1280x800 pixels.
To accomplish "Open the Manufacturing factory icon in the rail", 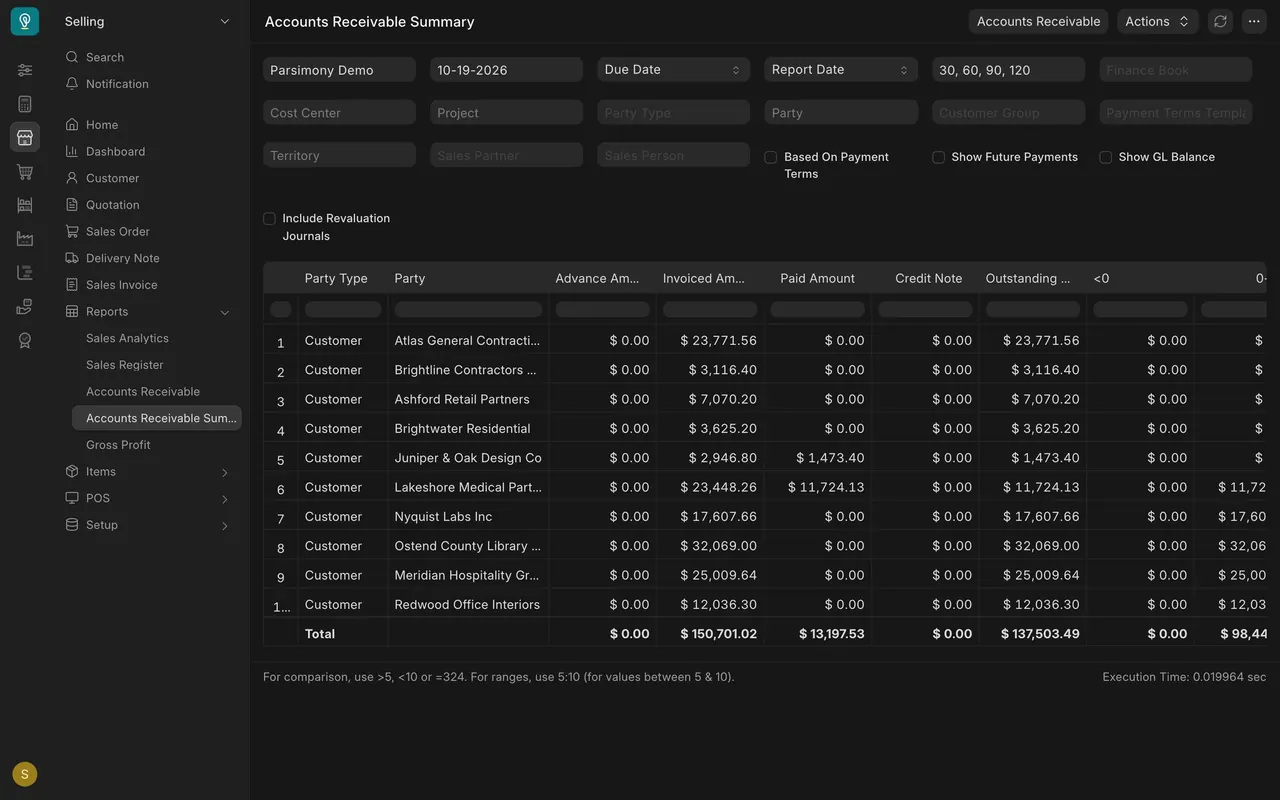I will 25,239.
